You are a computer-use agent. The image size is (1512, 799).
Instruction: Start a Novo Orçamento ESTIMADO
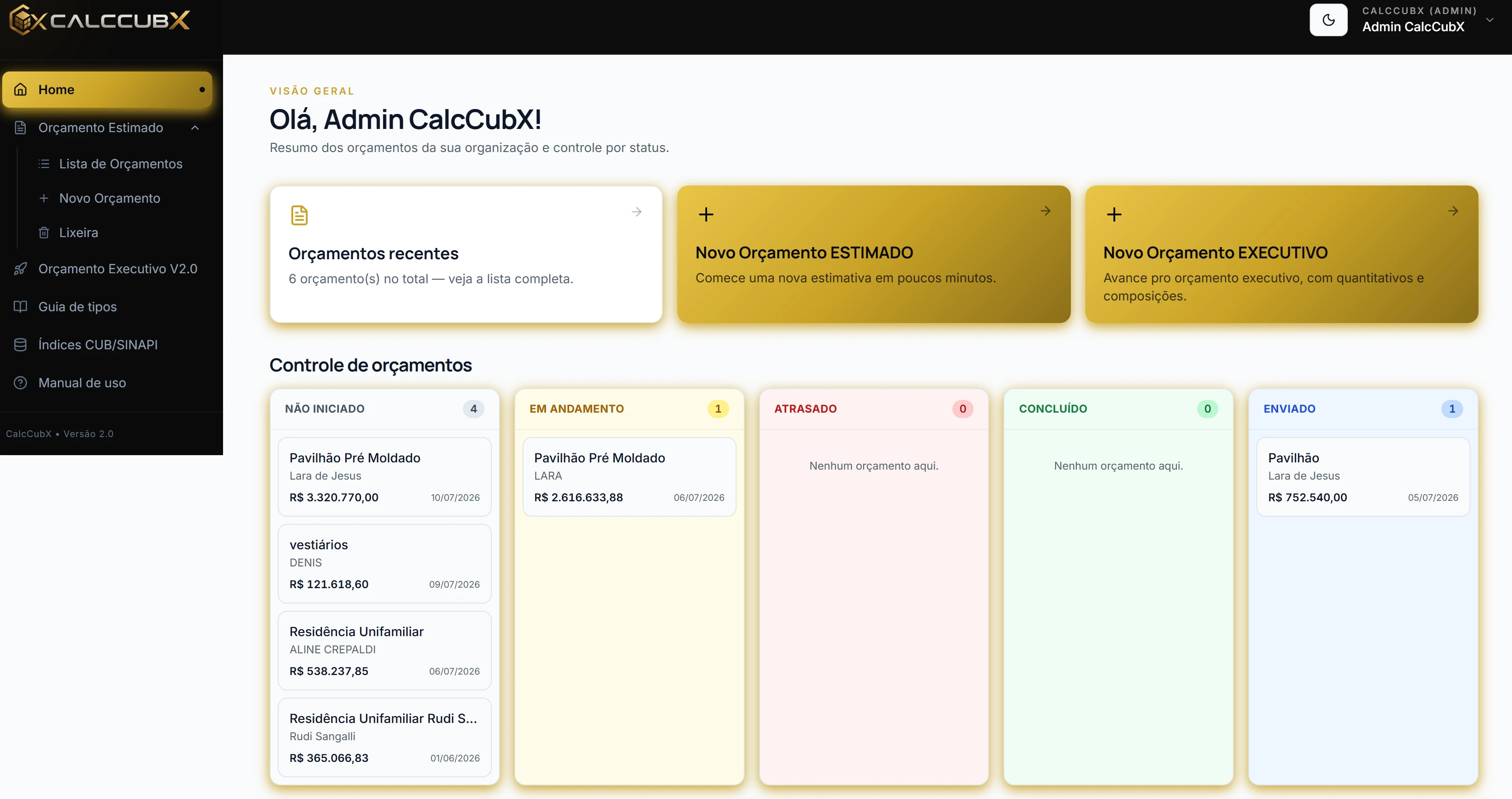coord(874,254)
